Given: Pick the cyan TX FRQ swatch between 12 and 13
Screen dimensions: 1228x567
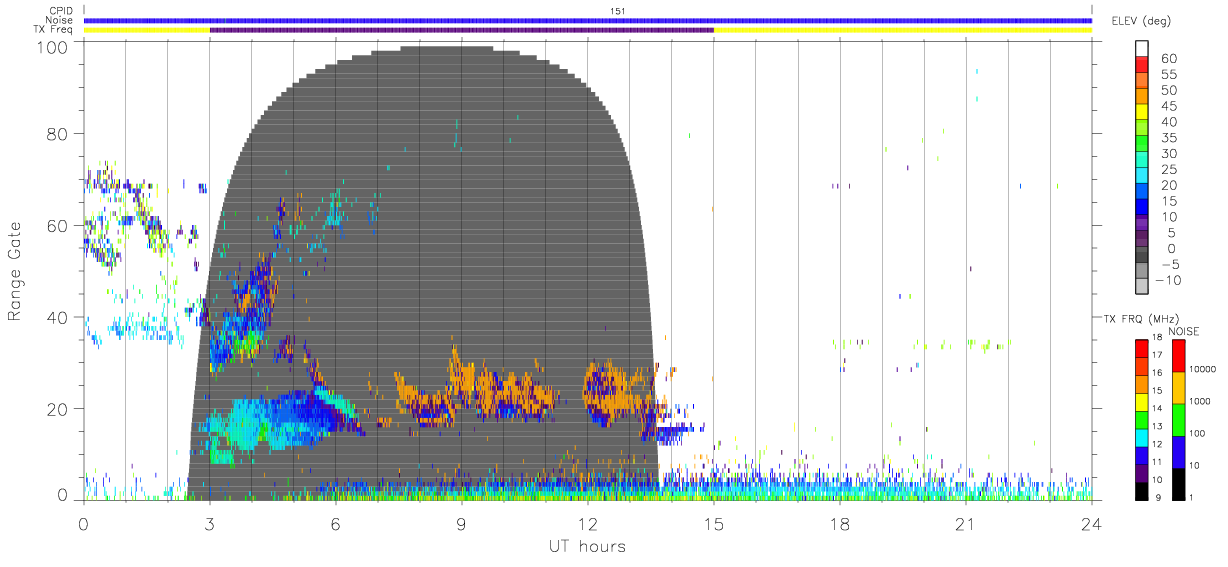Looking at the screenshot, I should click(1142, 436).
